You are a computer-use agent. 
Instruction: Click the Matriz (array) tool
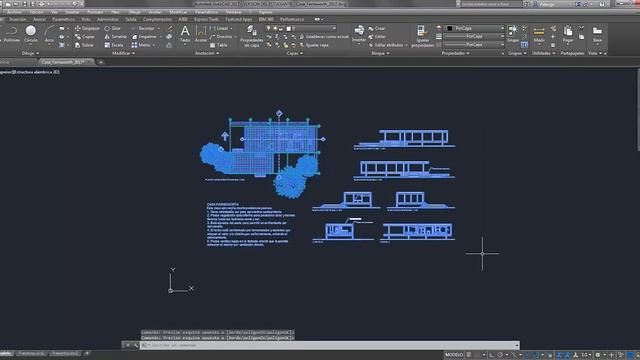tap(141, 45)
